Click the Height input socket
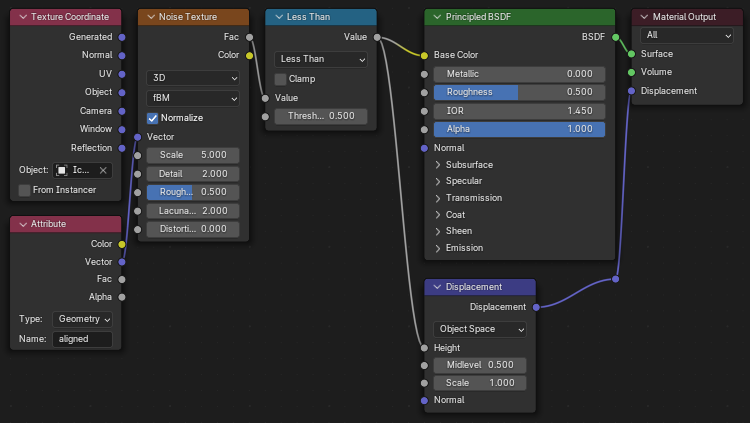Screen dimensions: 750x423 424,348
